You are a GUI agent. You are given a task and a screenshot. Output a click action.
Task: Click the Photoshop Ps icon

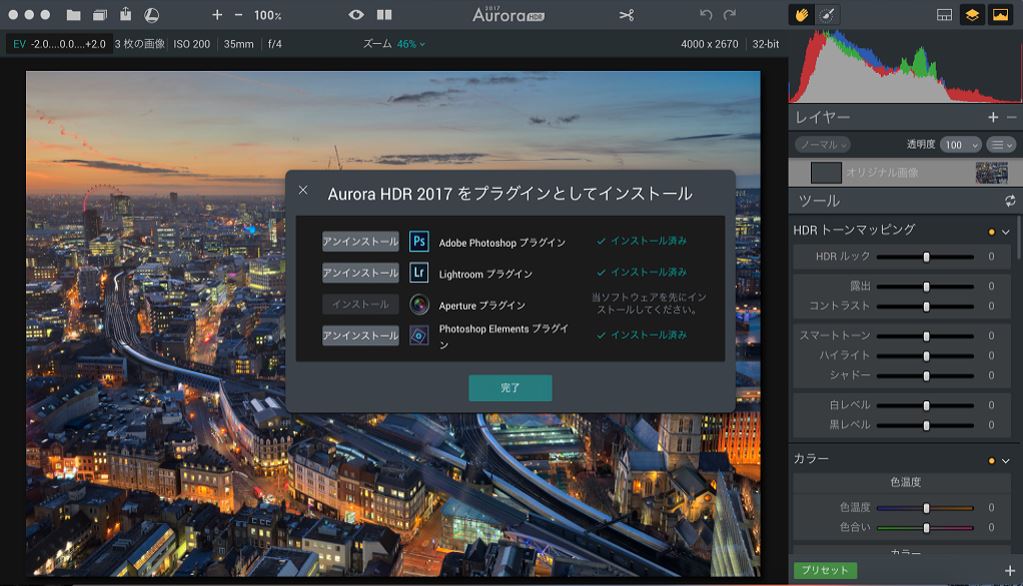click(419, 241)
